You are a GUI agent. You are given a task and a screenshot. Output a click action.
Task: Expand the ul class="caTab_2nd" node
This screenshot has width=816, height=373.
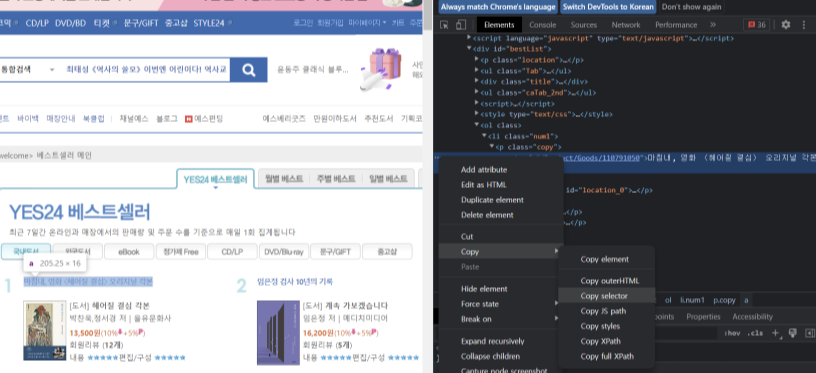(x=477, y=93)
